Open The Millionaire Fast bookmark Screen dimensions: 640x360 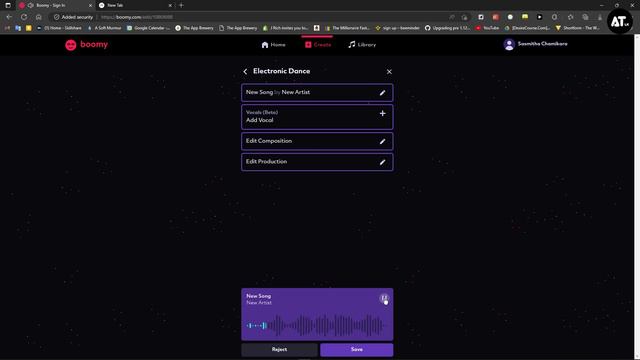click(x=348, y=28)
